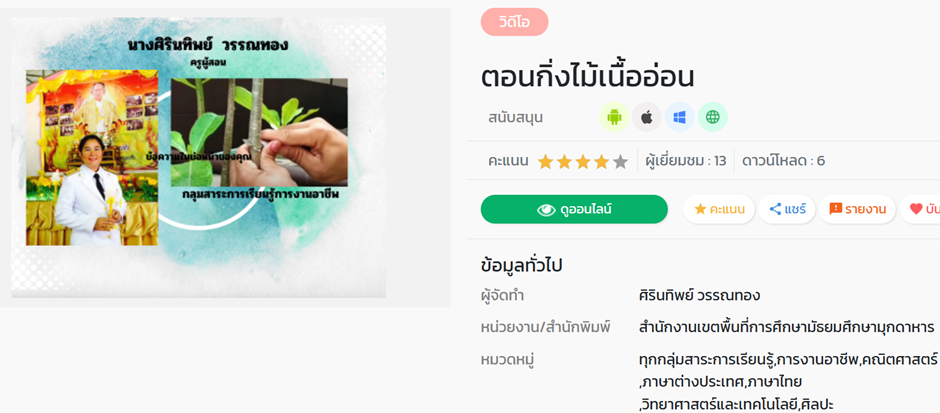The height and width of the screenshot is (413, 940).
Task: Rate with the คะแนน button
Action: 719,209
